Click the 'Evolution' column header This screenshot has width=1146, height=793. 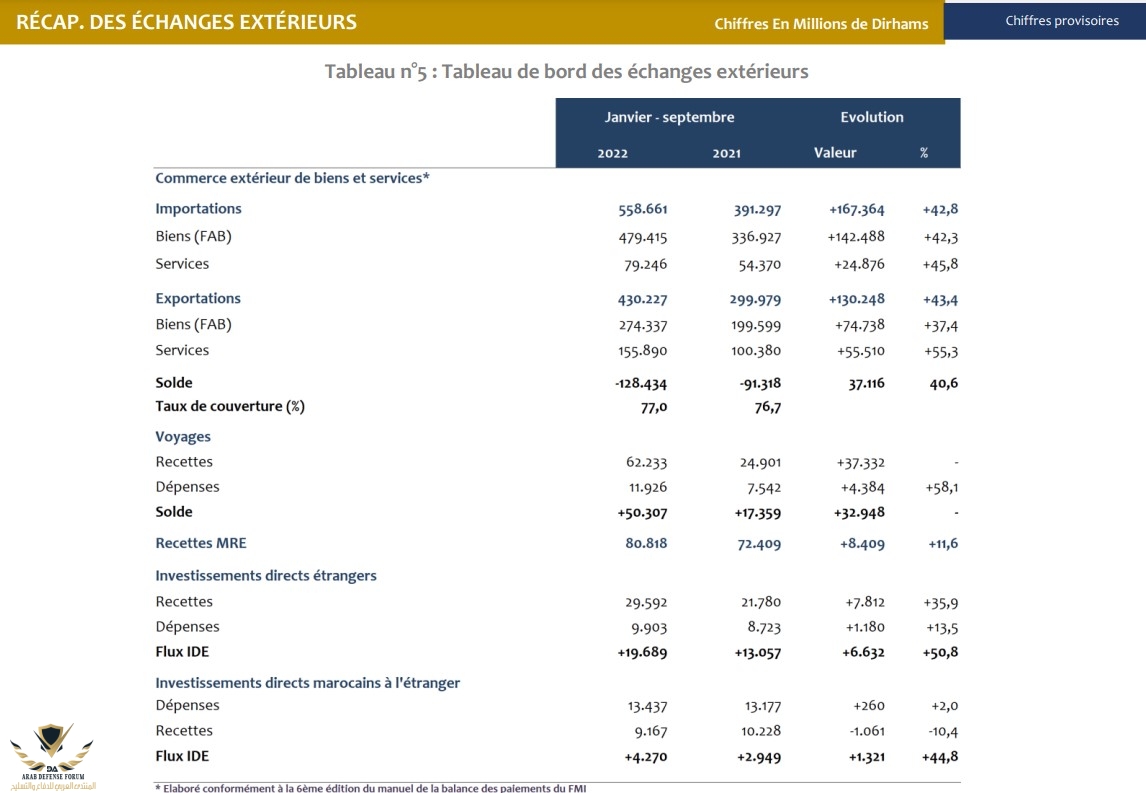871,117
